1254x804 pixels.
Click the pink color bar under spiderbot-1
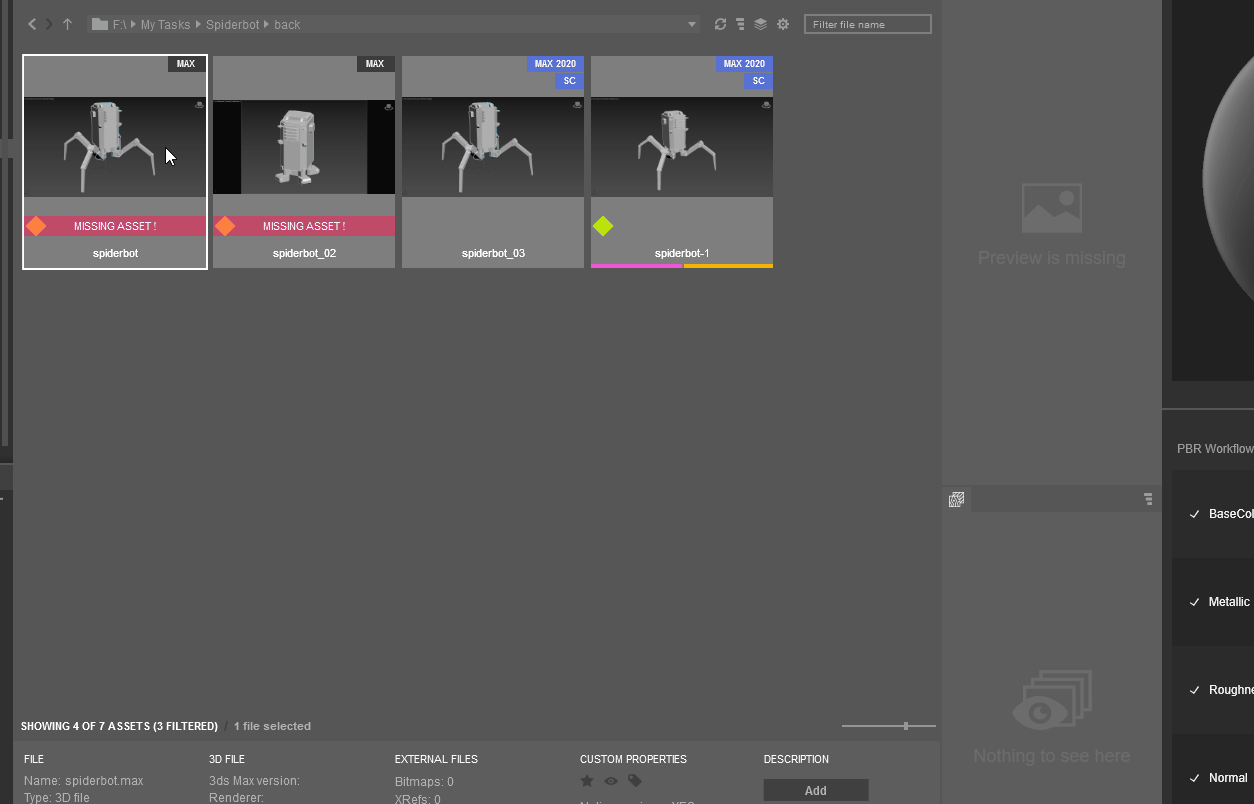click(x=636, y=266)
